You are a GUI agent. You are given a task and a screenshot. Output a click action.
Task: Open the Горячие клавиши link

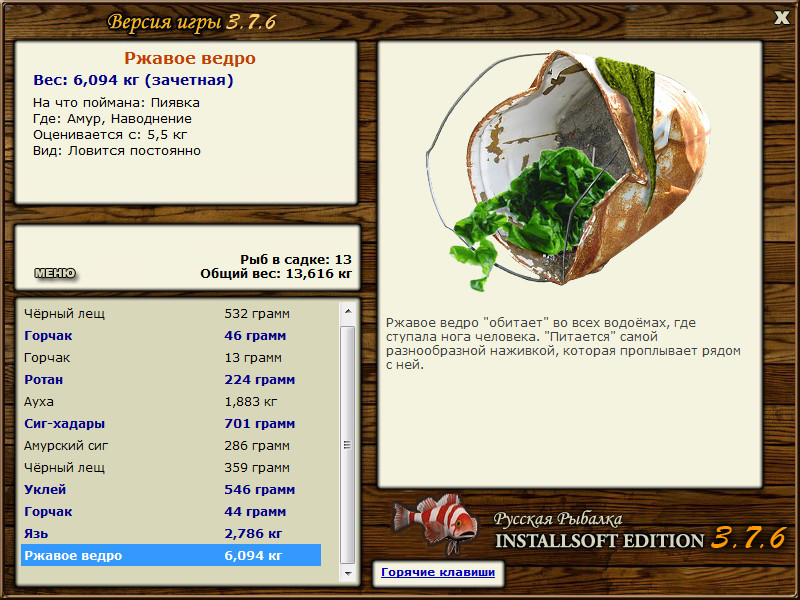[x=438, y=572]
